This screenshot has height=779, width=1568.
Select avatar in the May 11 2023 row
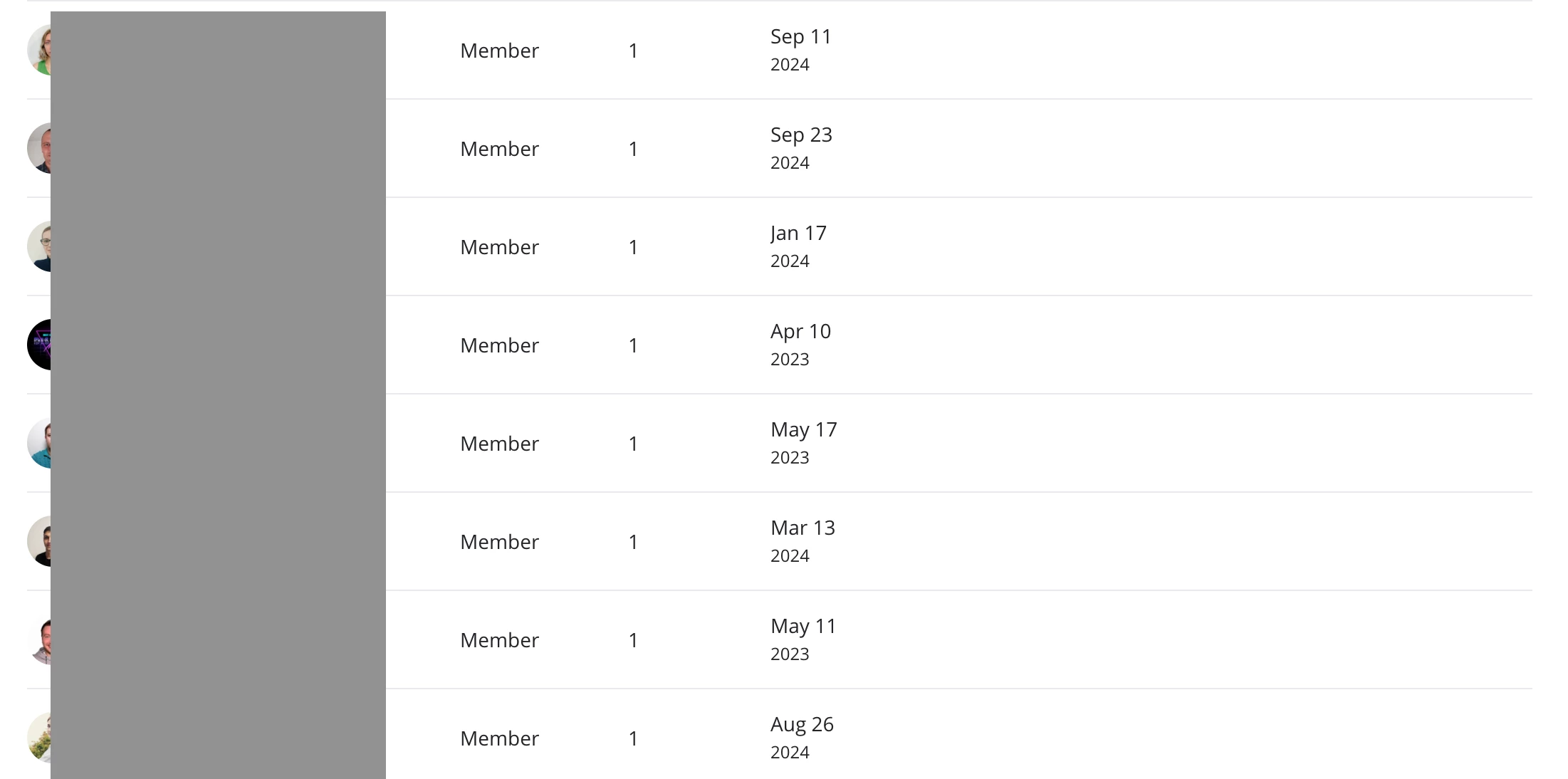(39, 639)
